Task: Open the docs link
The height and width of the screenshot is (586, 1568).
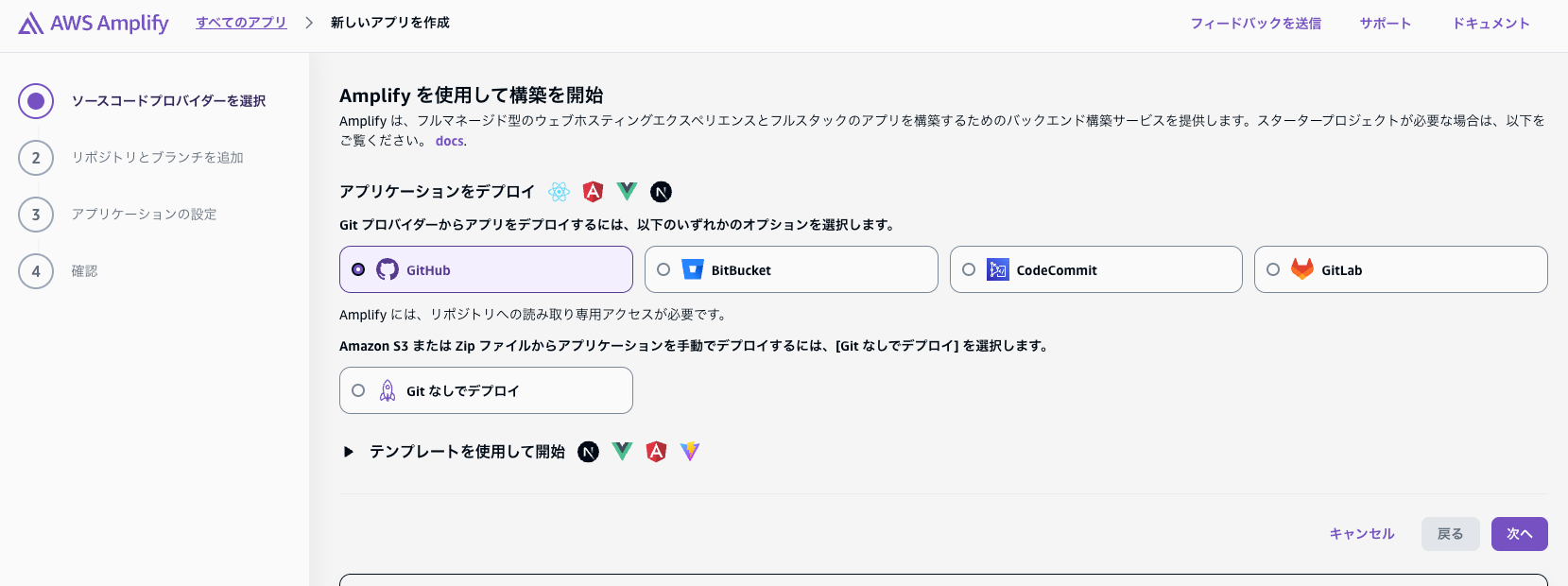Action: point(449,140)
